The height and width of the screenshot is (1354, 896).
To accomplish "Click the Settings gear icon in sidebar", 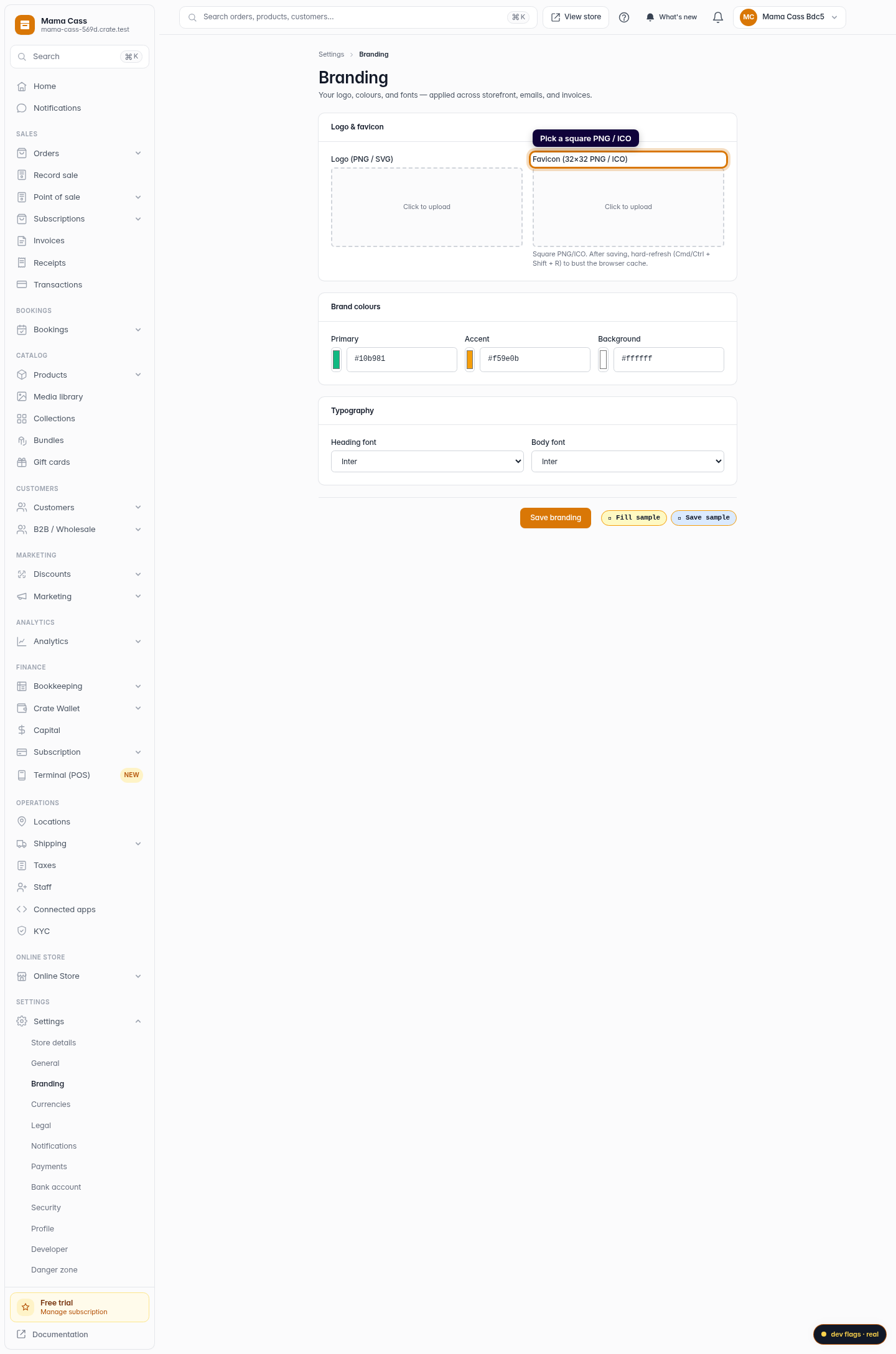I will click(x=22, y=1021).
